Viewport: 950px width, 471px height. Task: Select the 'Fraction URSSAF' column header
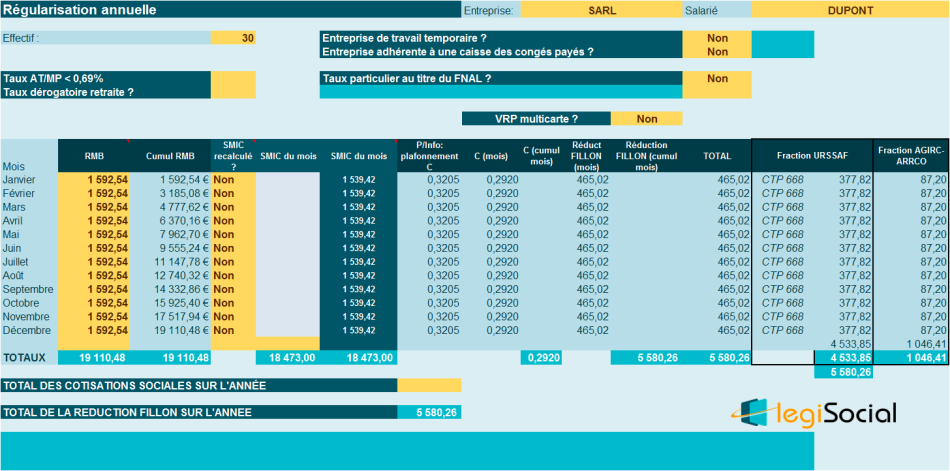[x=812, y=156]
